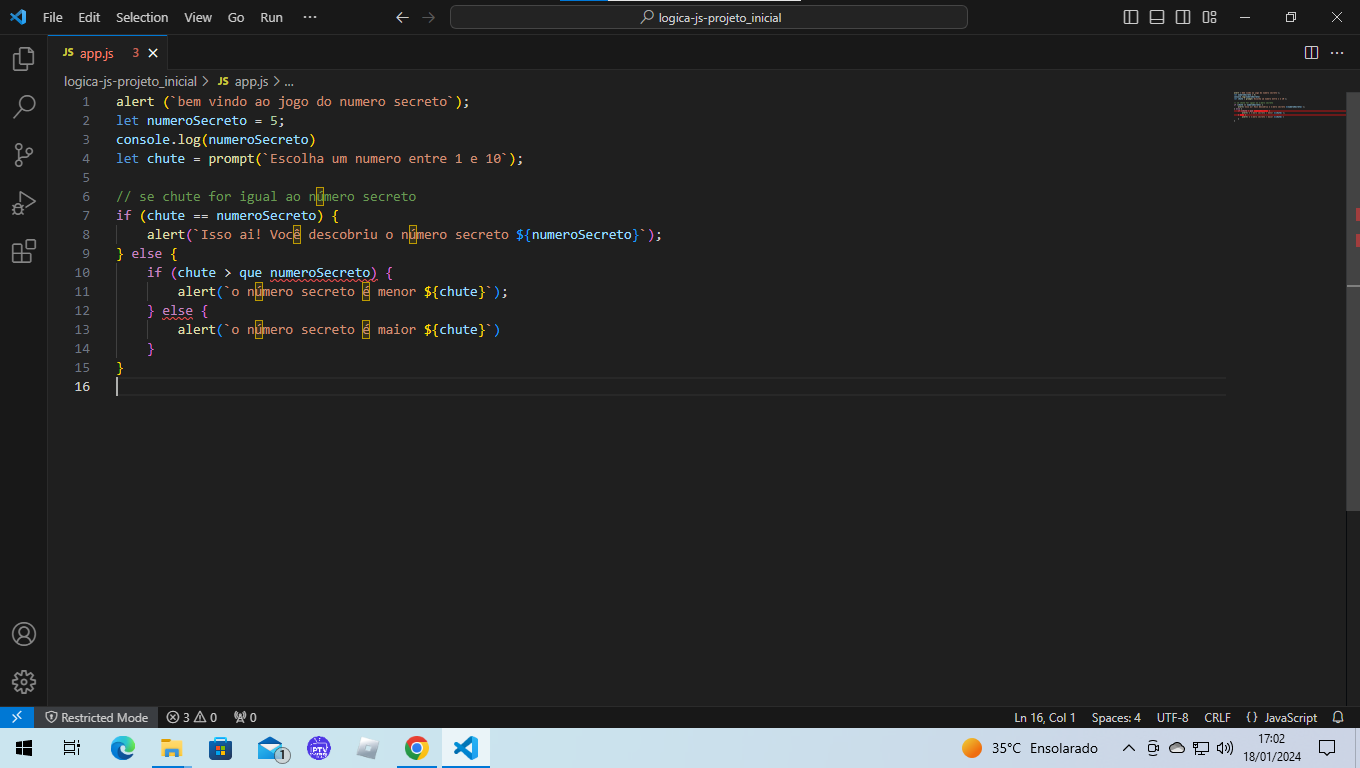Launch Microsoft Edge from taskbar
The height and width of the screenshot is (768, 1360).
pos(122,748)
